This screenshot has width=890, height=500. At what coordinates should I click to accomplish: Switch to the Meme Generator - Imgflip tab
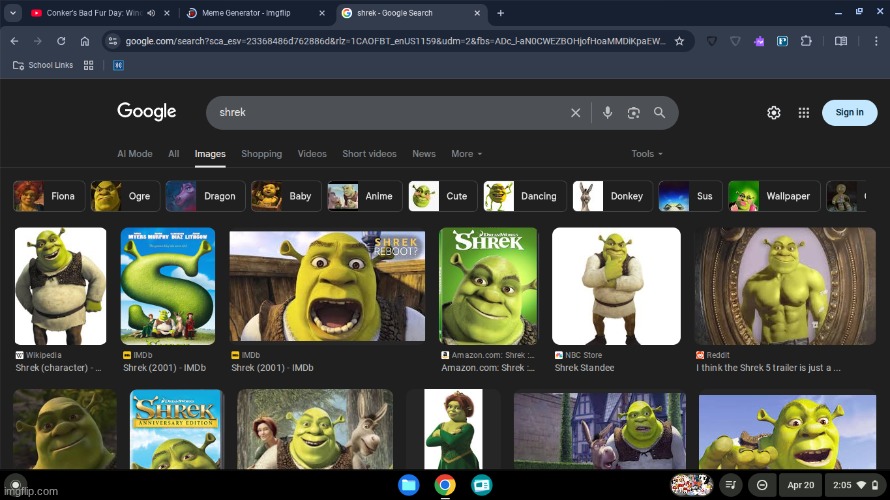(246, 13)
